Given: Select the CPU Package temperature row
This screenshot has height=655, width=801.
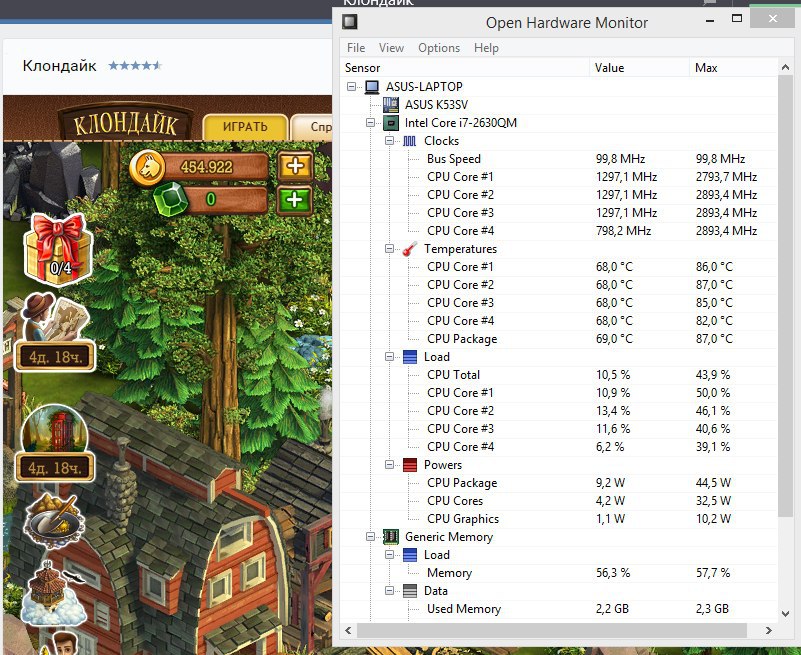Looking at the screenshot, I should pos(558,339).
